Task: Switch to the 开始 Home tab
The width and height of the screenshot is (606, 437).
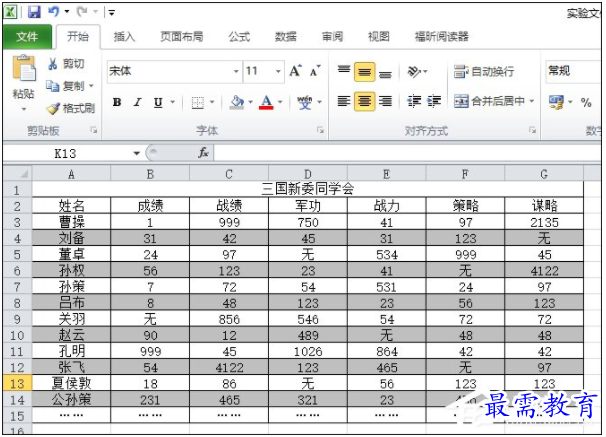Action: click(78, 37)
